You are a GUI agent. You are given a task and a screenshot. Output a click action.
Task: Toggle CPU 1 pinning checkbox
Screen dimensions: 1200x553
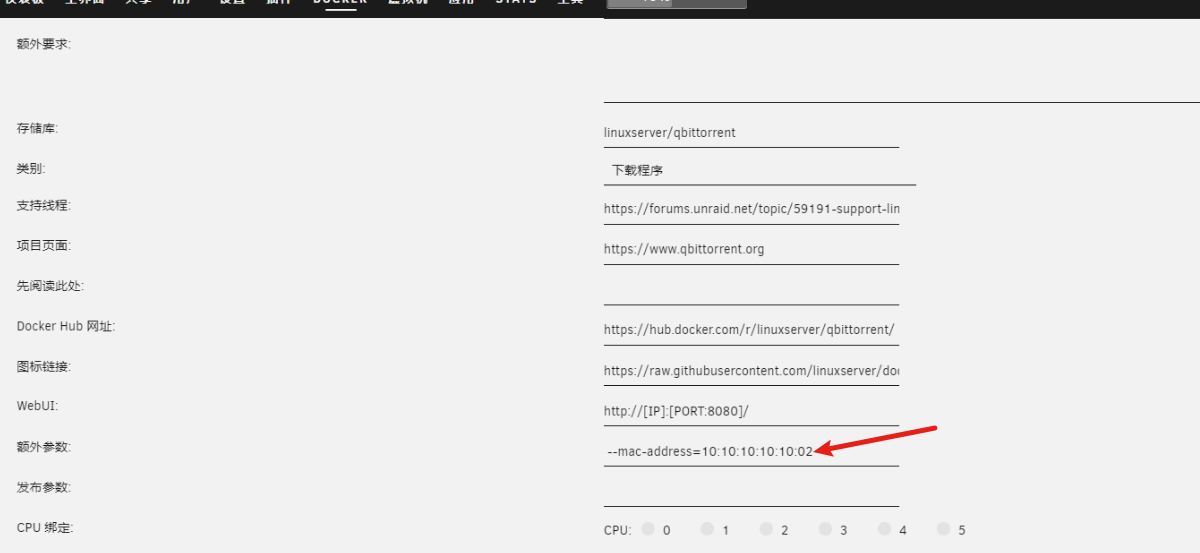pos(707,529)
